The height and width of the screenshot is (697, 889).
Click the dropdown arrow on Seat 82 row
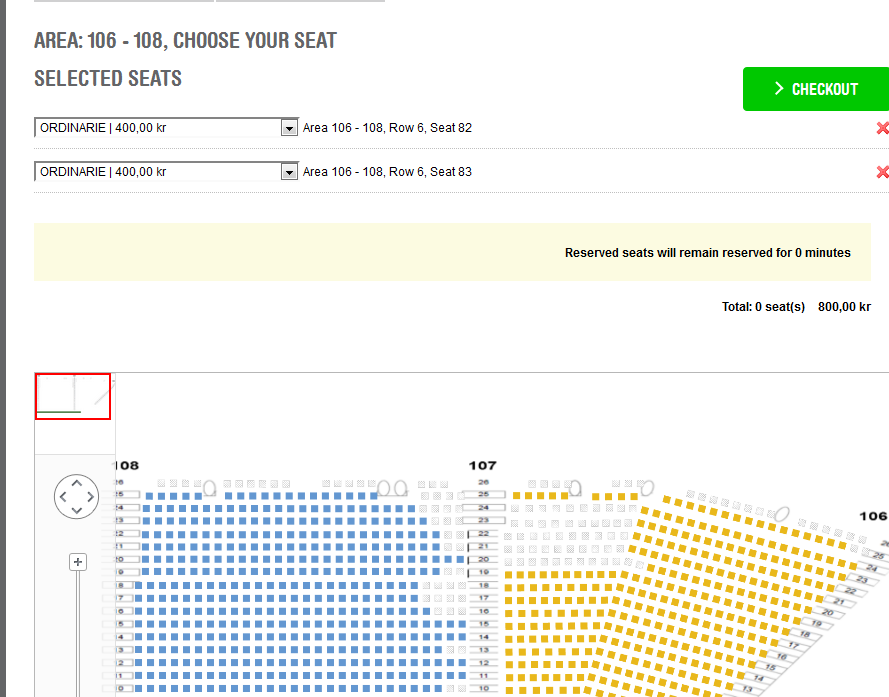[x=289, y=128]
